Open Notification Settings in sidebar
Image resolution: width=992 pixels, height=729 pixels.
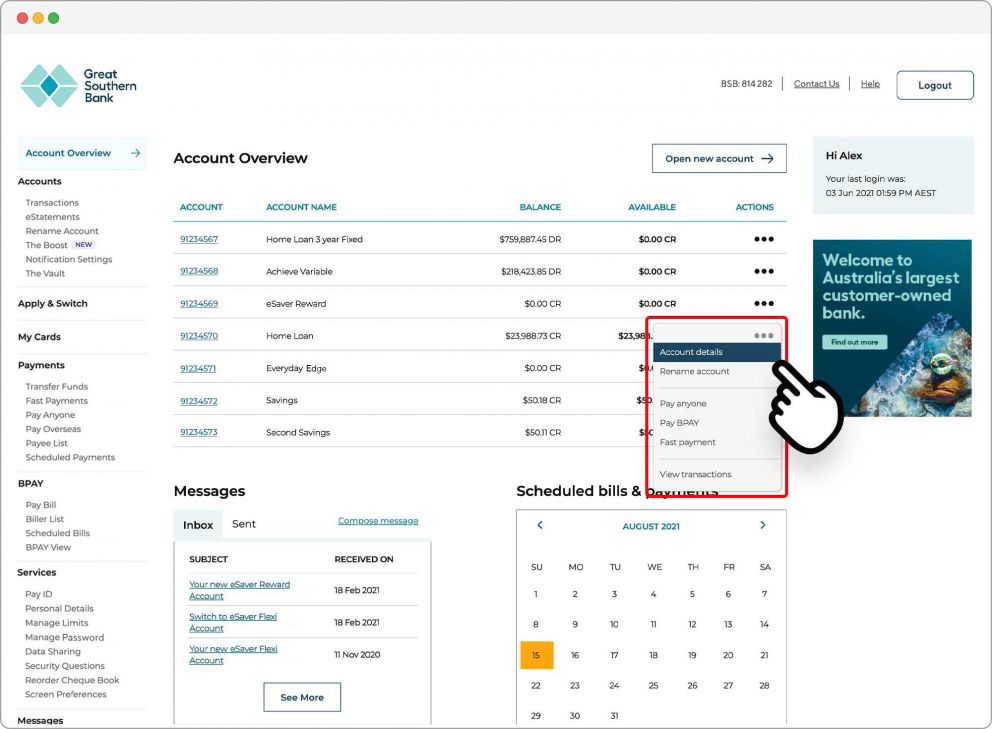click(69, 259)
